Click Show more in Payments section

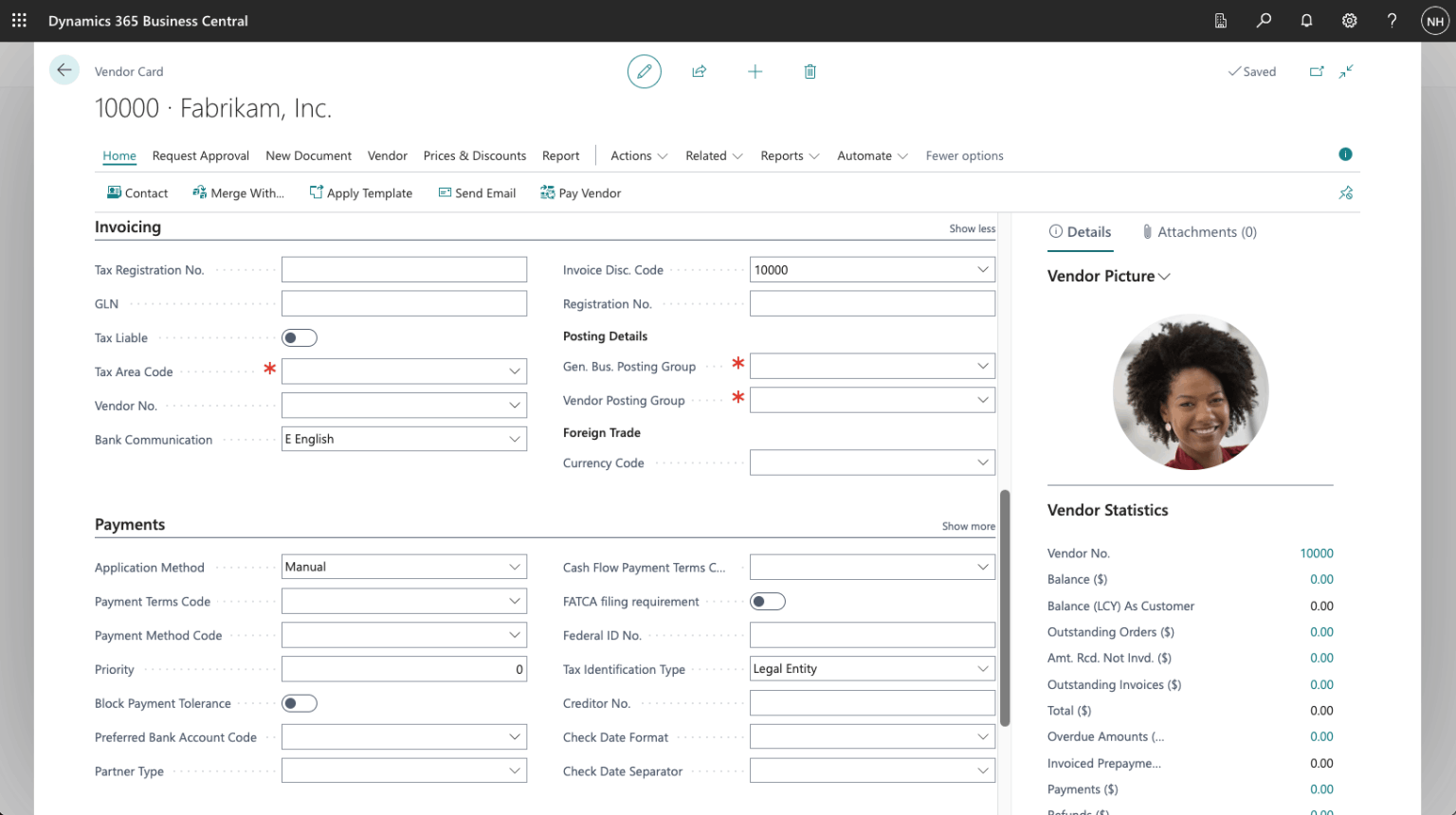[x=969, y=526]
